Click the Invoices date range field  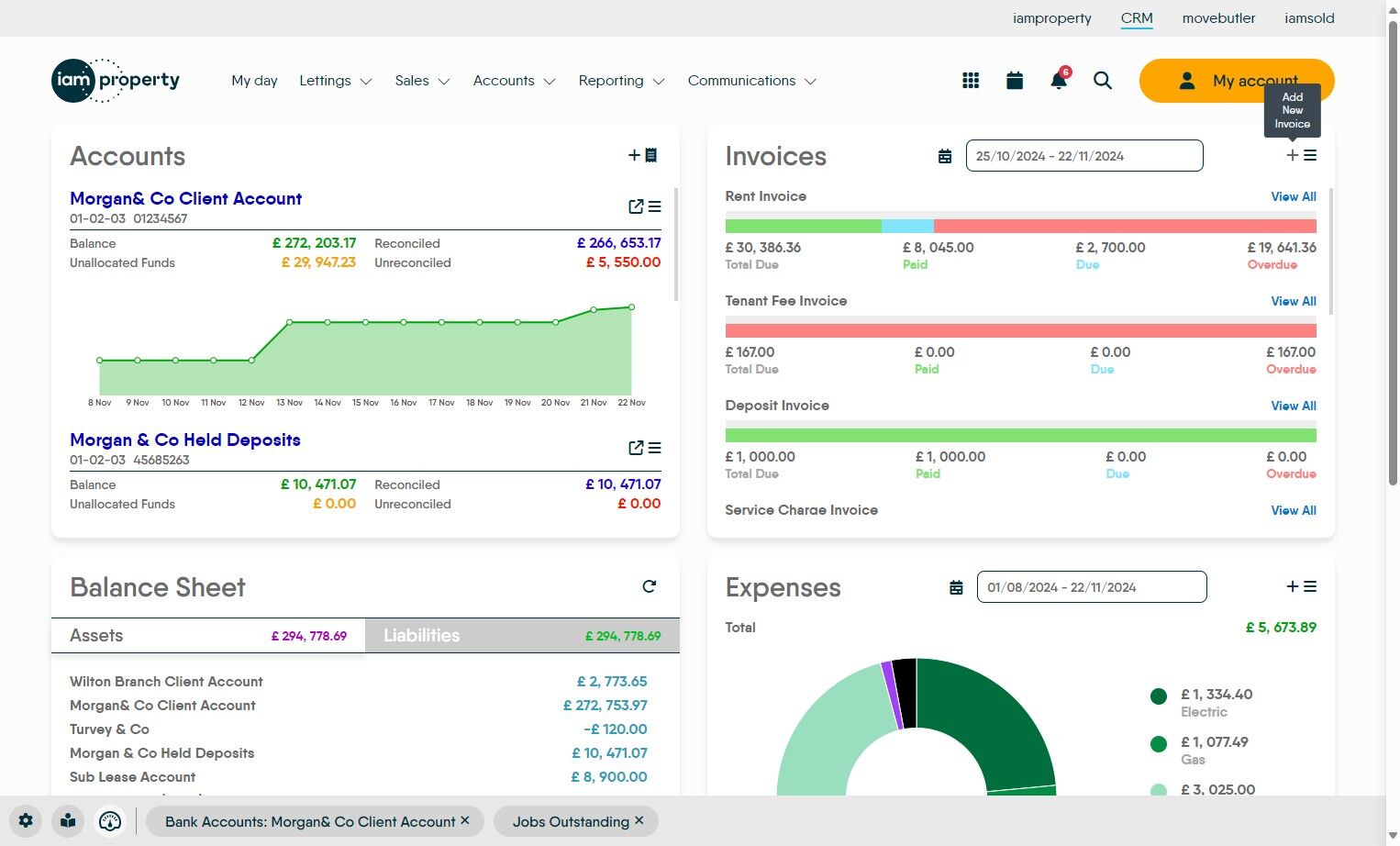tap(1084, 156)
